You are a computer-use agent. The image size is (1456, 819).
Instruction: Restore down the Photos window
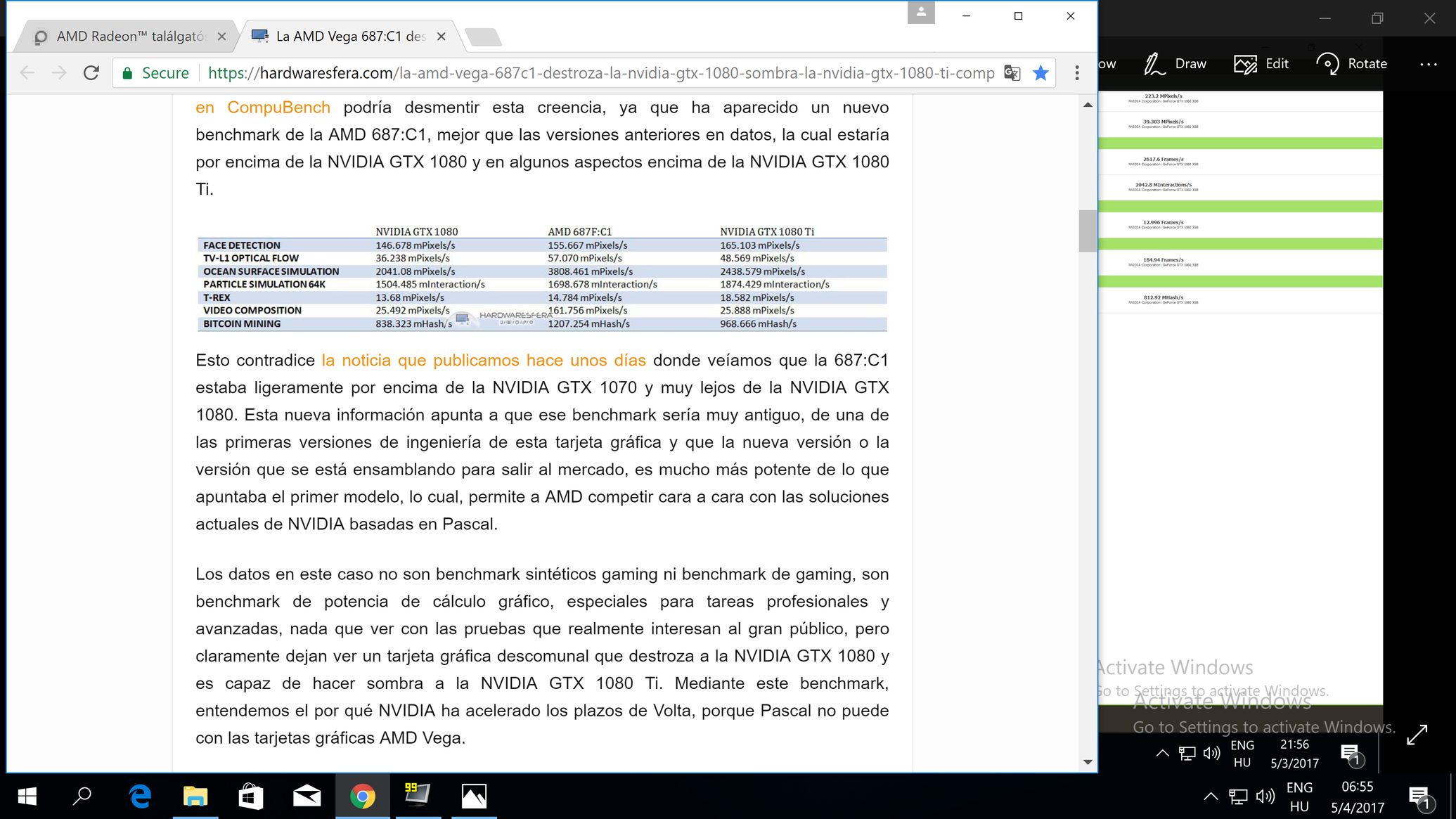(1377, 18)
